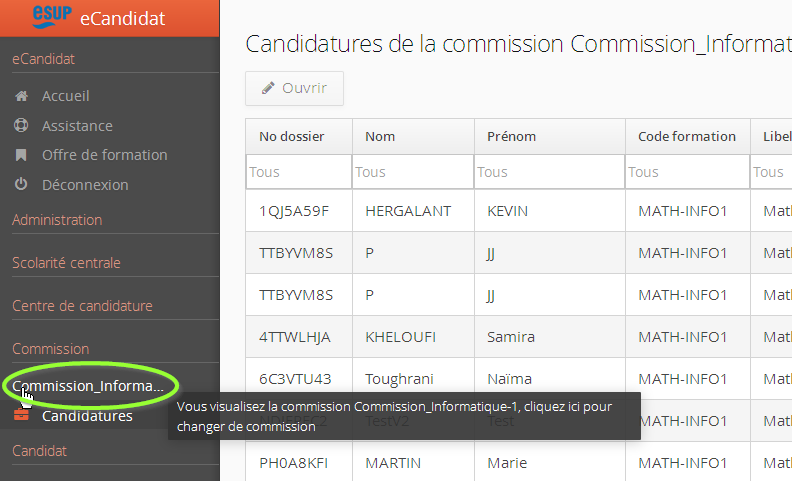This screenshot has height=481, width=792.
Task: Click the briefcase icon beside Candidatures
Action: pos(21,416)
